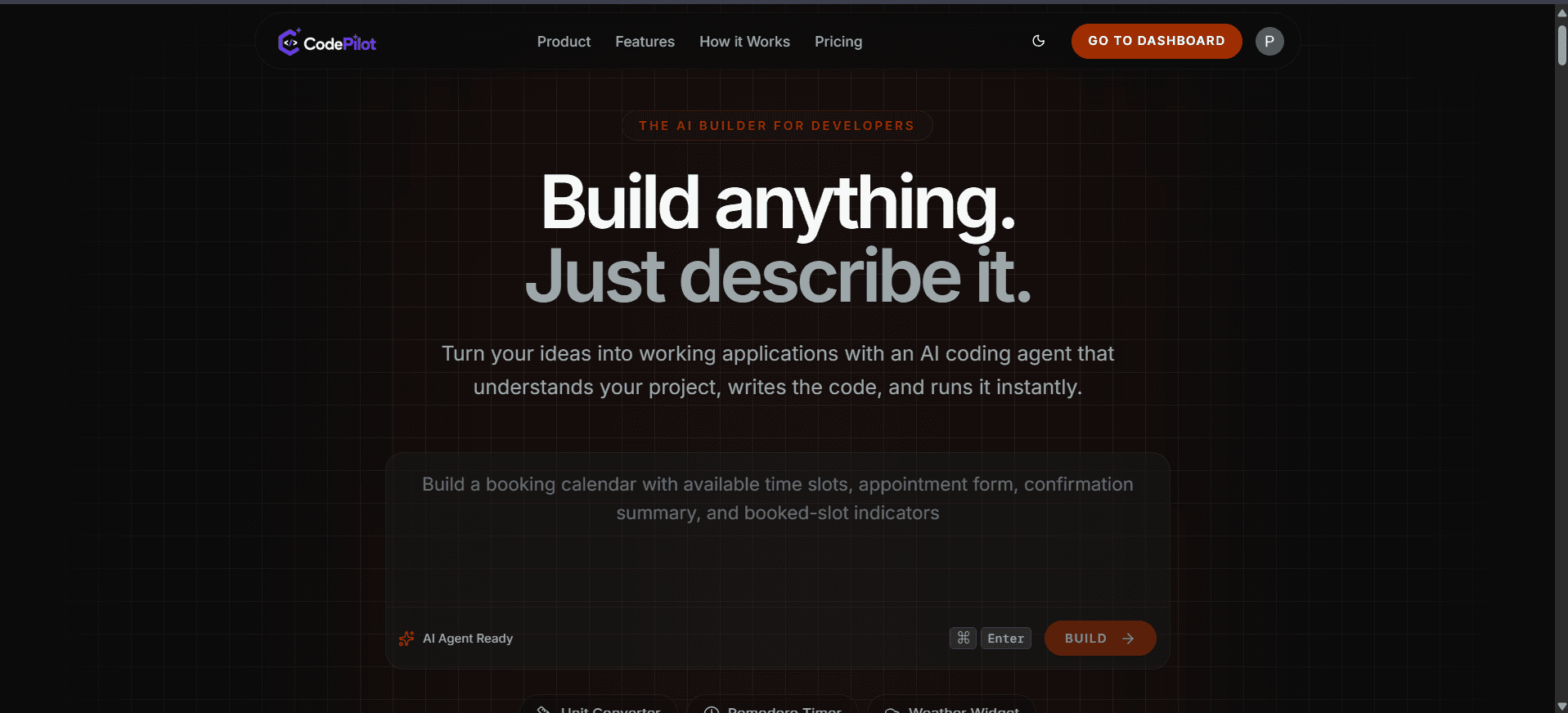Click the Enter key hint badge
The width and height of the screenshot is (1568, 713).
[1006, 639]
